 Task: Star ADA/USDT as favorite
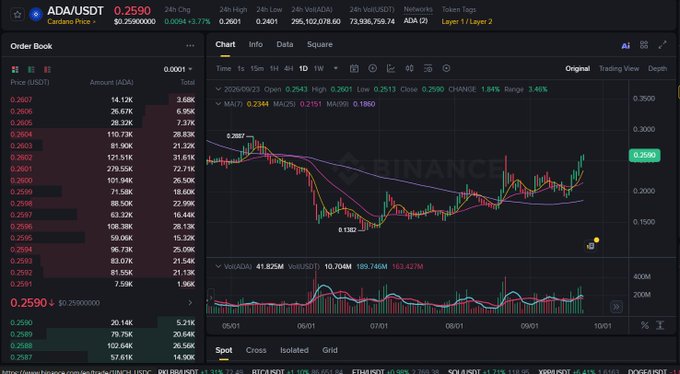[x=17, y=15]
